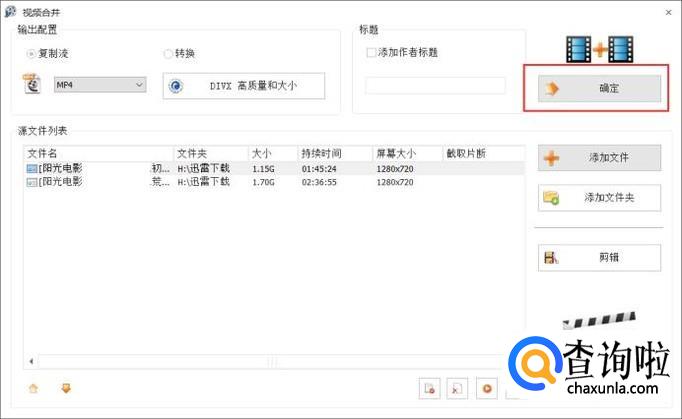Select the file row with size 1.70G

click(274, 182)
